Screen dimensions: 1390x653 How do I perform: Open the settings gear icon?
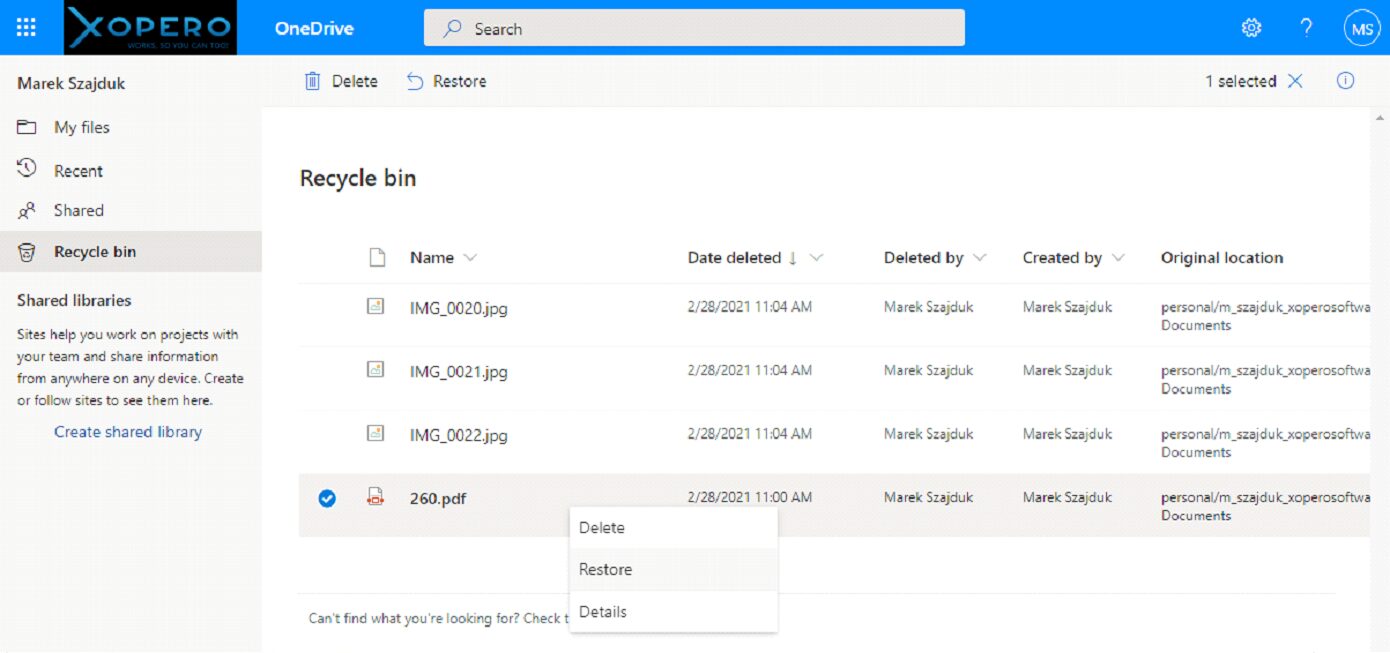tap(1251, 28)
